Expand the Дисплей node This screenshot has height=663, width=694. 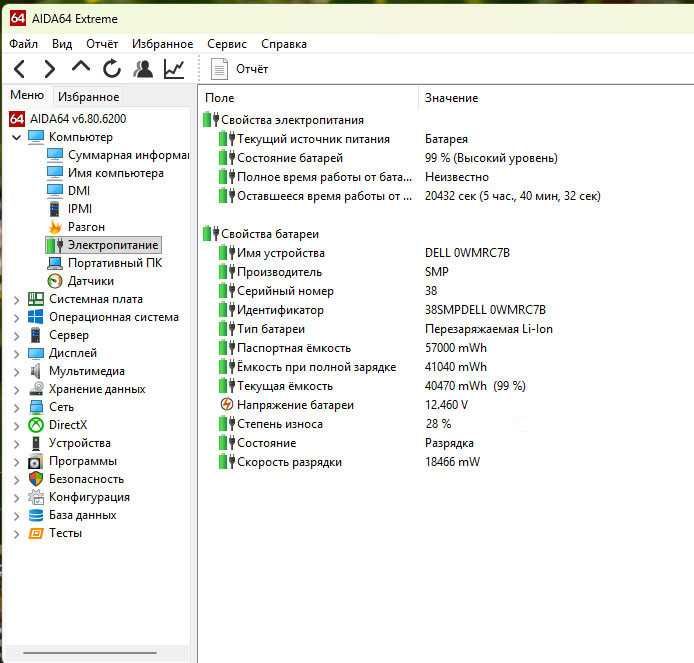(x=16, y=354)
